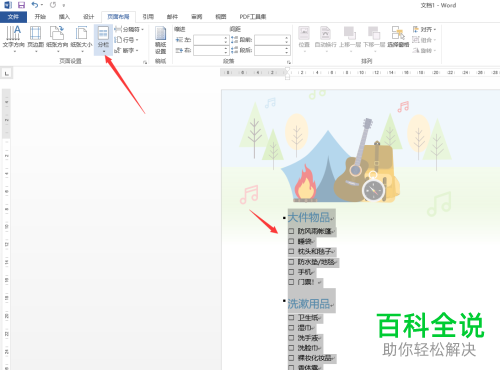Click the 上移一层 (Bring Forward) button
This screenshot has width=500, height=370.
(x=350, y=38)
